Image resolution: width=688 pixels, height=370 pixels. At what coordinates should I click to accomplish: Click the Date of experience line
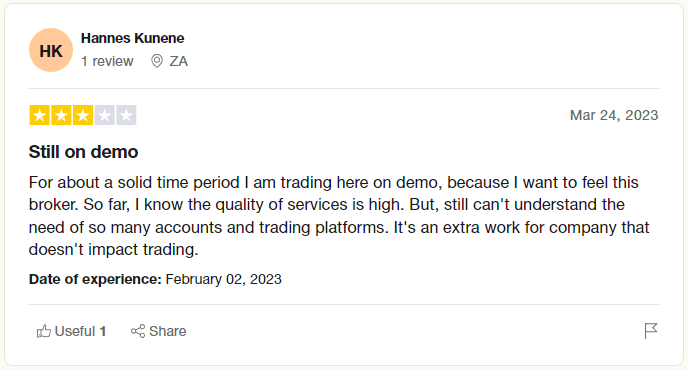155,279
